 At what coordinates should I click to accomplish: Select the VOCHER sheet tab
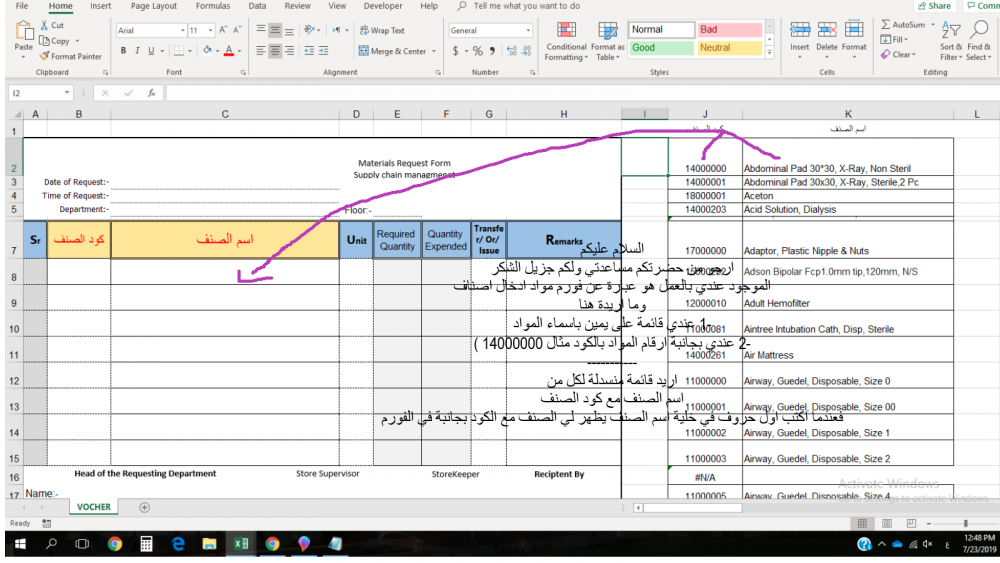[x=94, y=507]
